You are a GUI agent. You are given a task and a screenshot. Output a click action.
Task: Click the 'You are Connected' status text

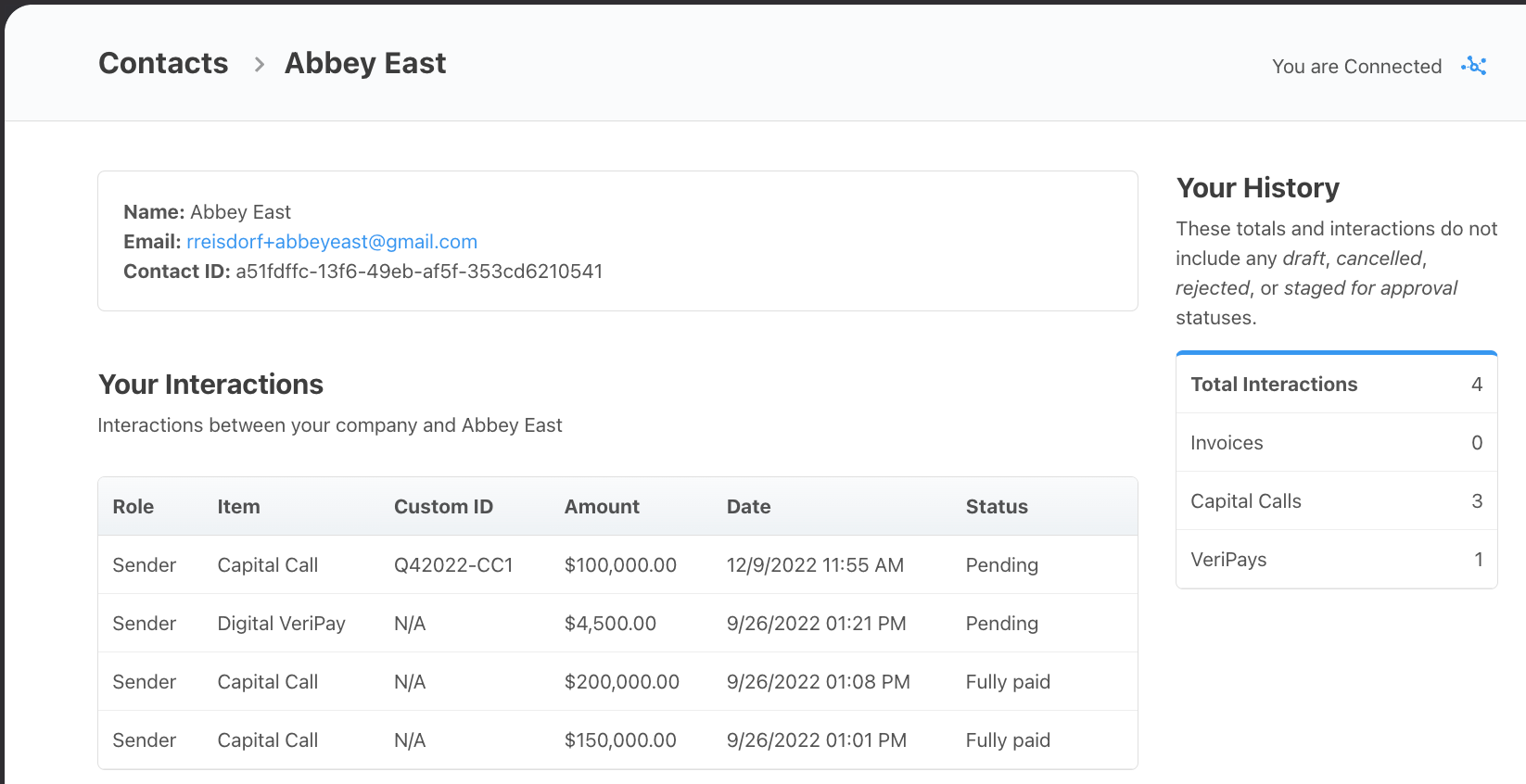[x=1356, y=67]
